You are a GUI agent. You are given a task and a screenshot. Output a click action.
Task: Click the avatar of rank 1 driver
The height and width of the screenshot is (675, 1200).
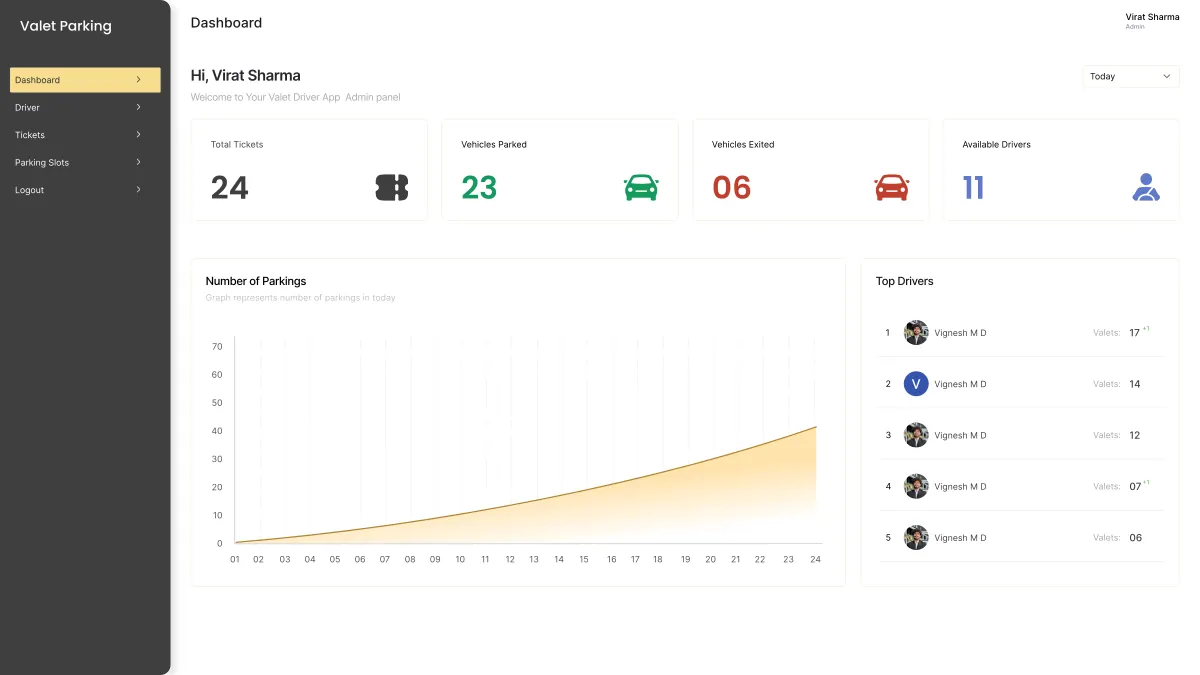[x=916, y=333]
